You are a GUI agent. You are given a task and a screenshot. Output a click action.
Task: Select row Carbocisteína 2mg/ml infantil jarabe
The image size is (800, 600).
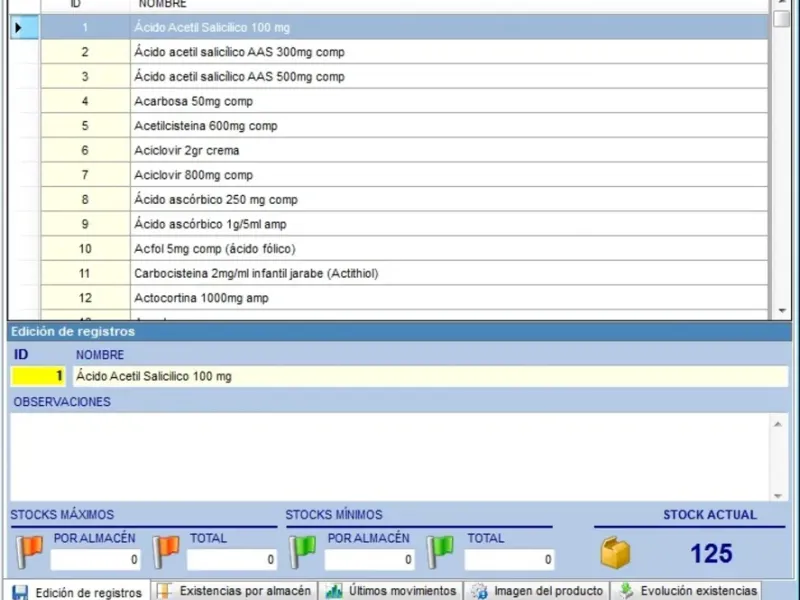tap(449, 273)
